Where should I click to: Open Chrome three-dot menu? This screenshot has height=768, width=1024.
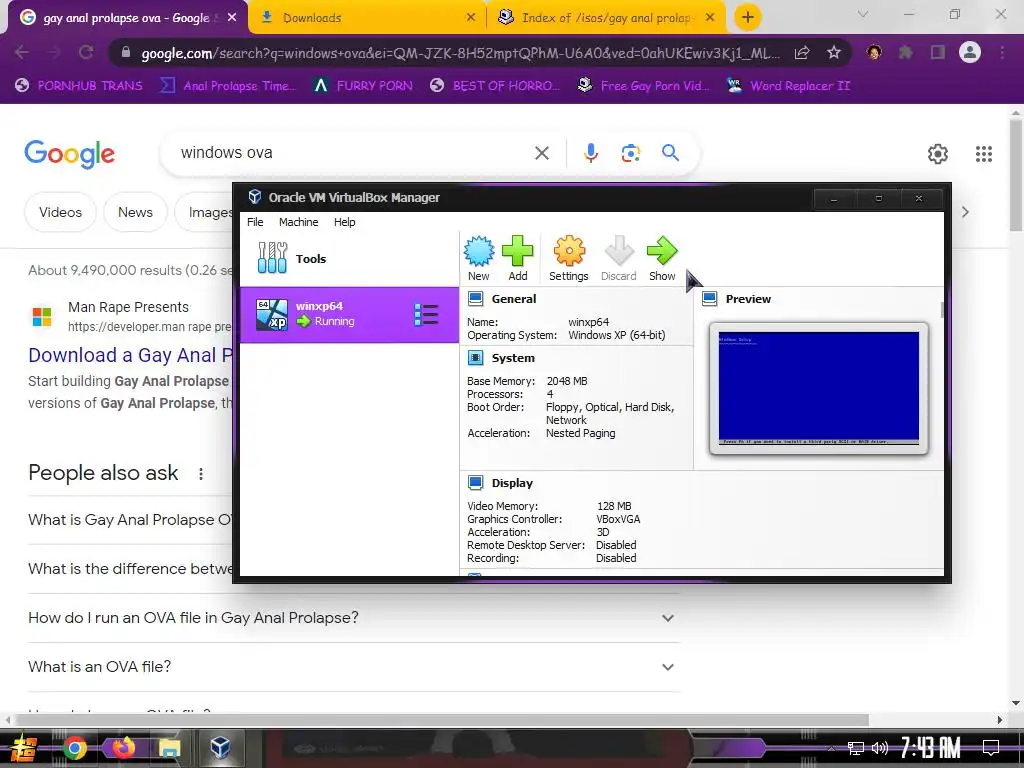point(1002,52)
